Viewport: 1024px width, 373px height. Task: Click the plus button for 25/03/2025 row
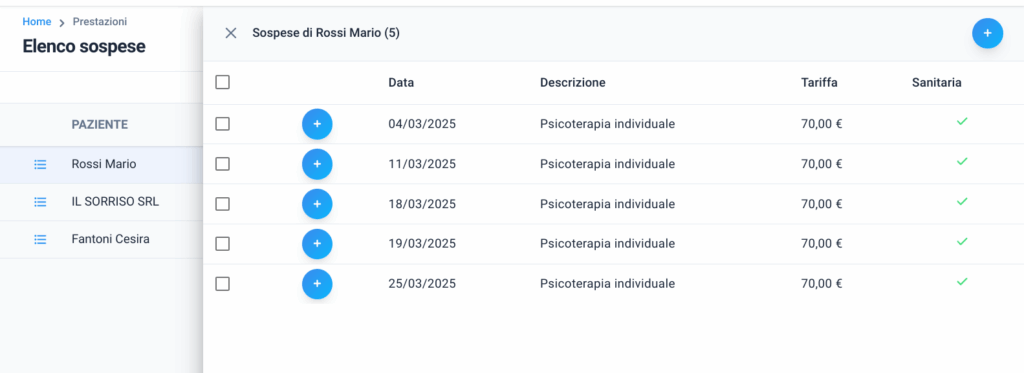coord(317,284)
